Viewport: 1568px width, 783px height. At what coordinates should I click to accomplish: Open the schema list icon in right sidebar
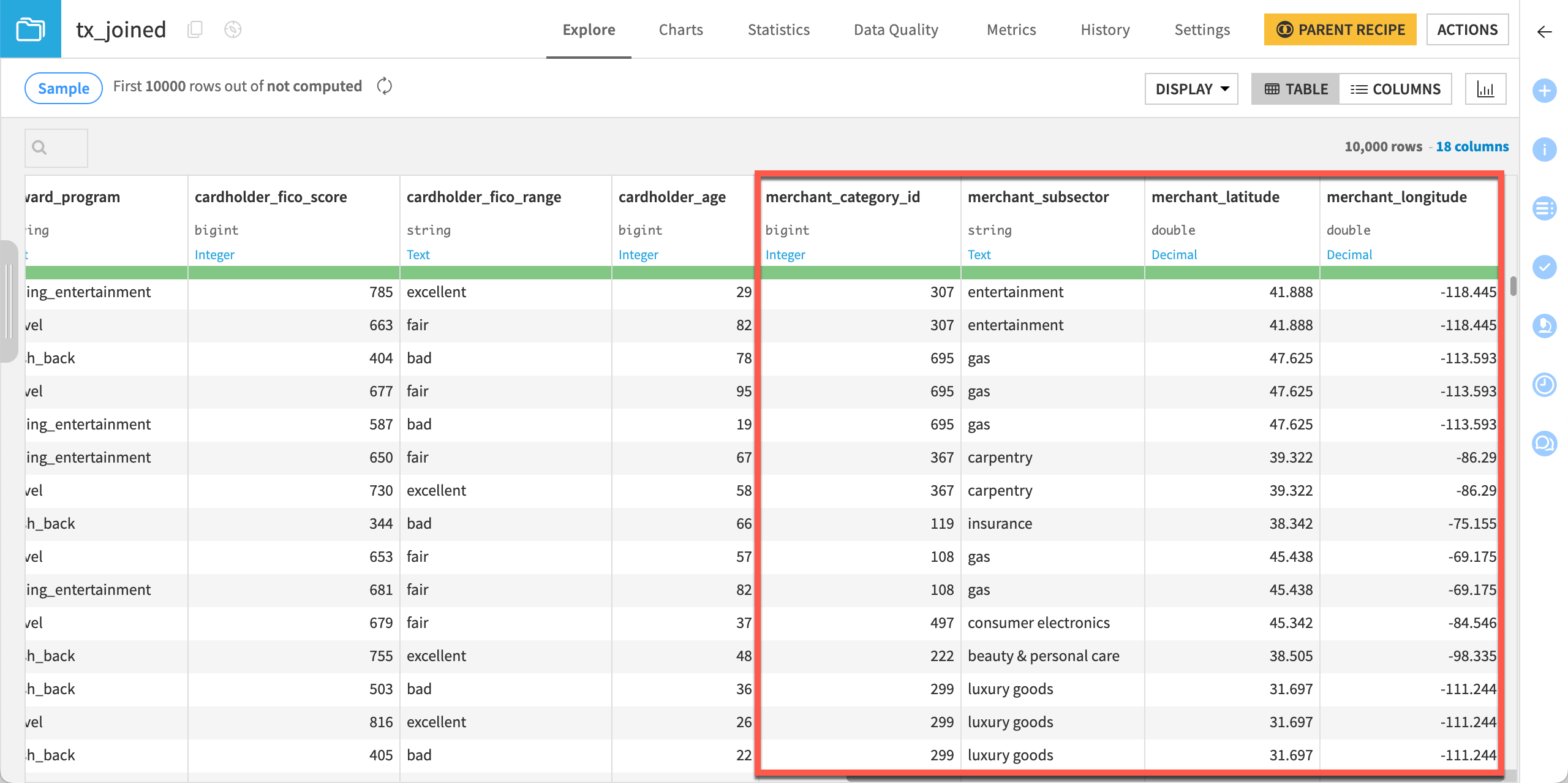tap(1545, 208)
